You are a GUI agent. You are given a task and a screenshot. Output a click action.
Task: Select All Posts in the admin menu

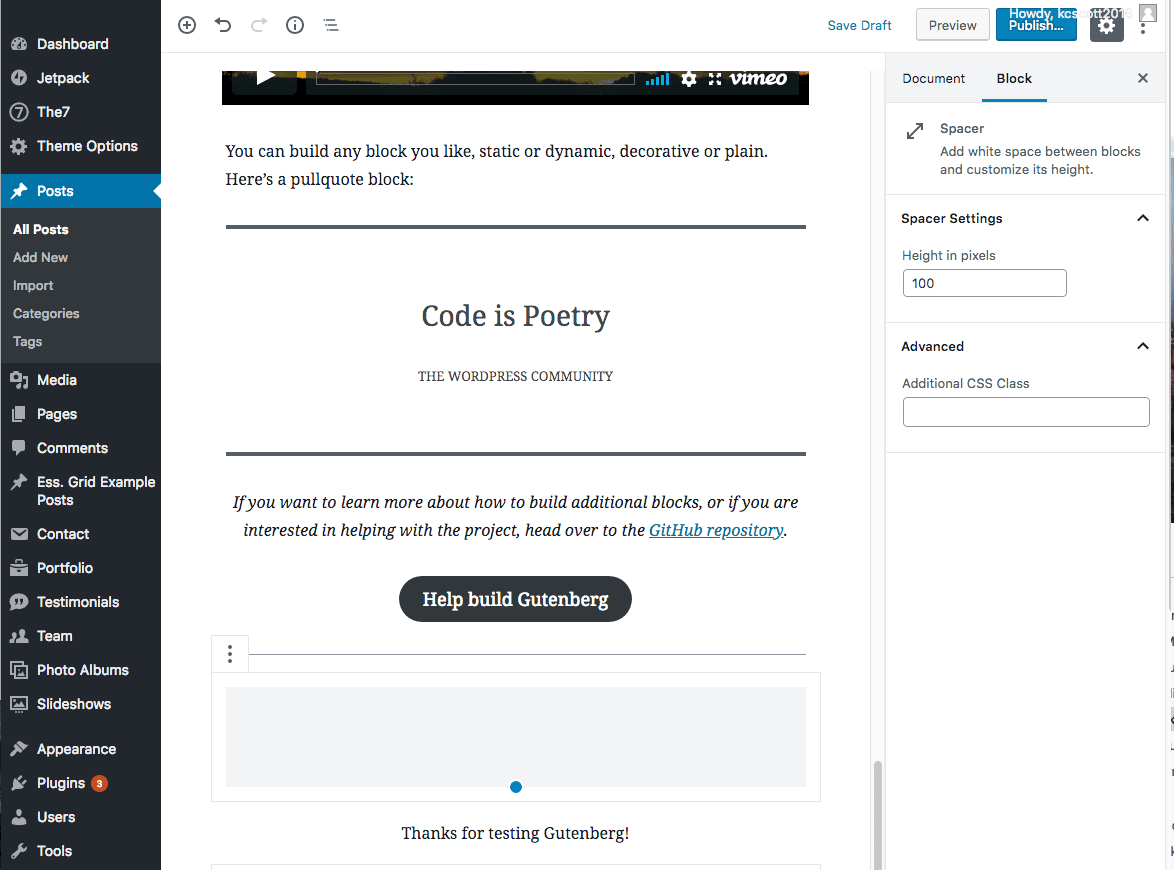pyautogui.click(x=39, y=229)
